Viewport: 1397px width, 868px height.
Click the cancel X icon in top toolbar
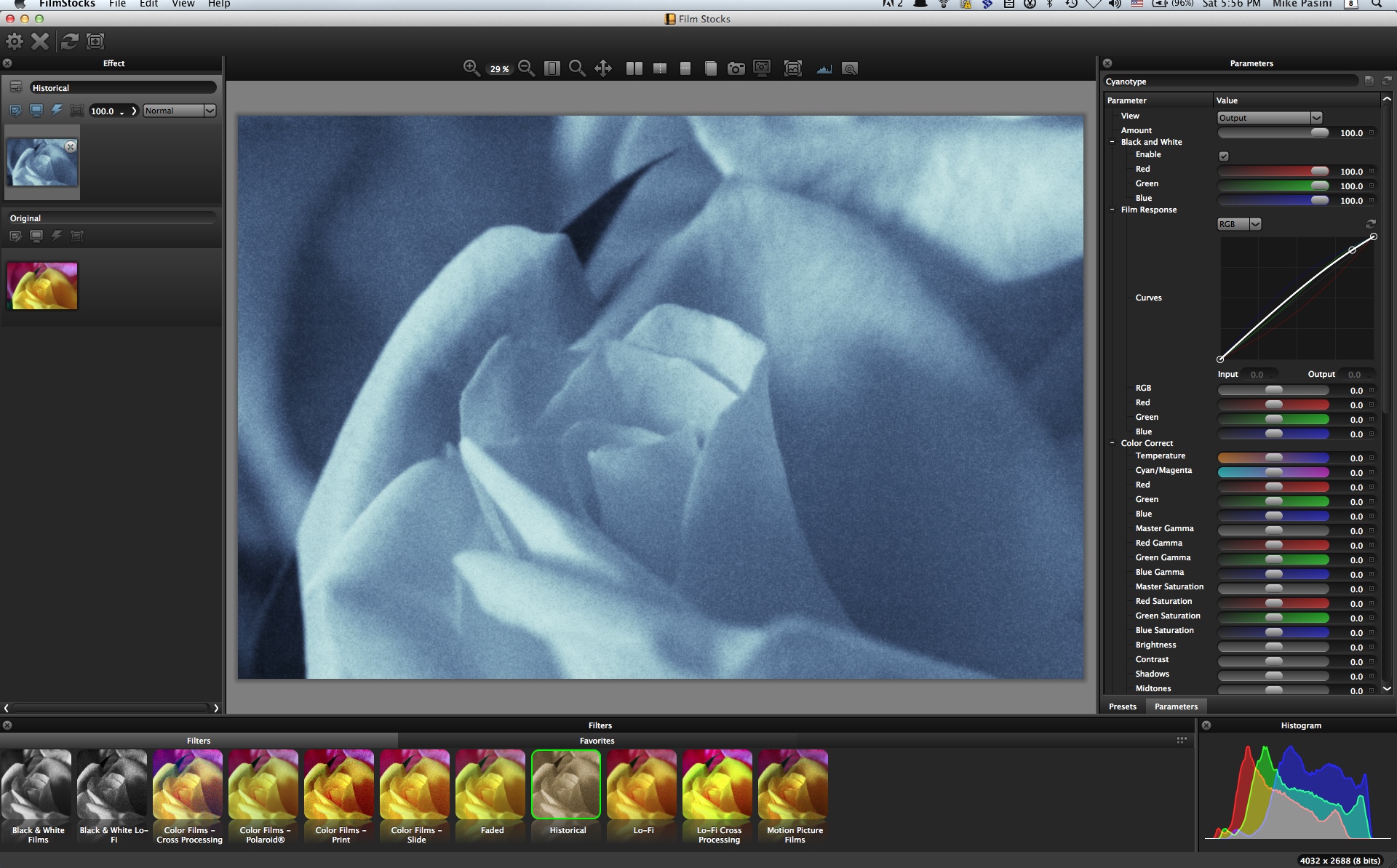(40, 41)
